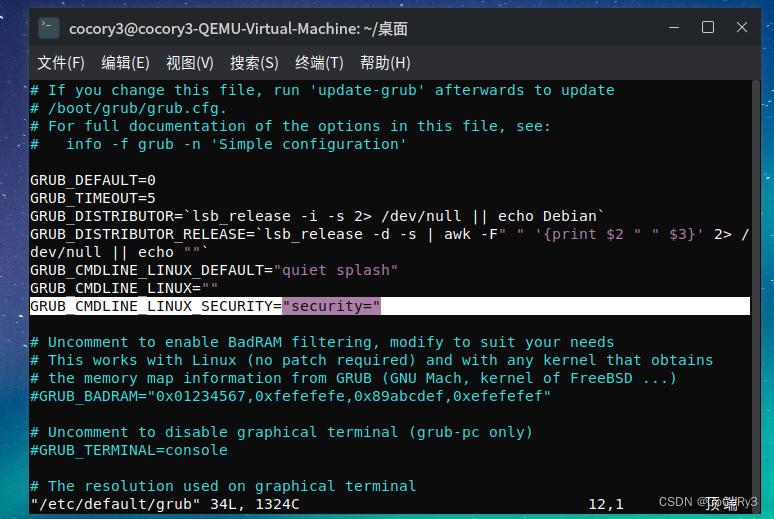Screen dimensions: 774x519
Task: Click comment 'the memory map information from GRUB'
Action: [353, 378]
